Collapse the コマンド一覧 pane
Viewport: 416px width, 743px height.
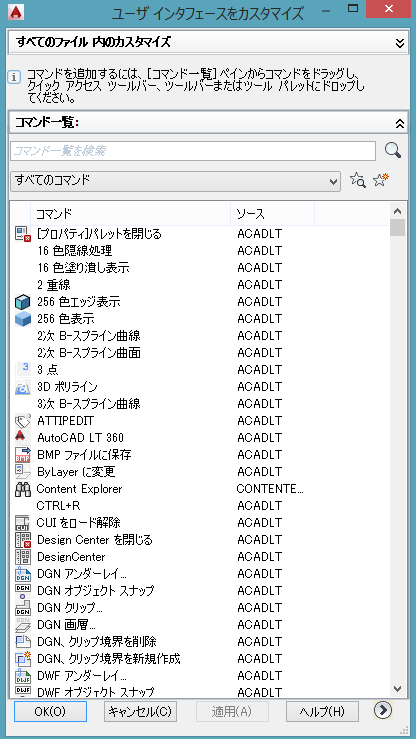click(x=399, y=124)
